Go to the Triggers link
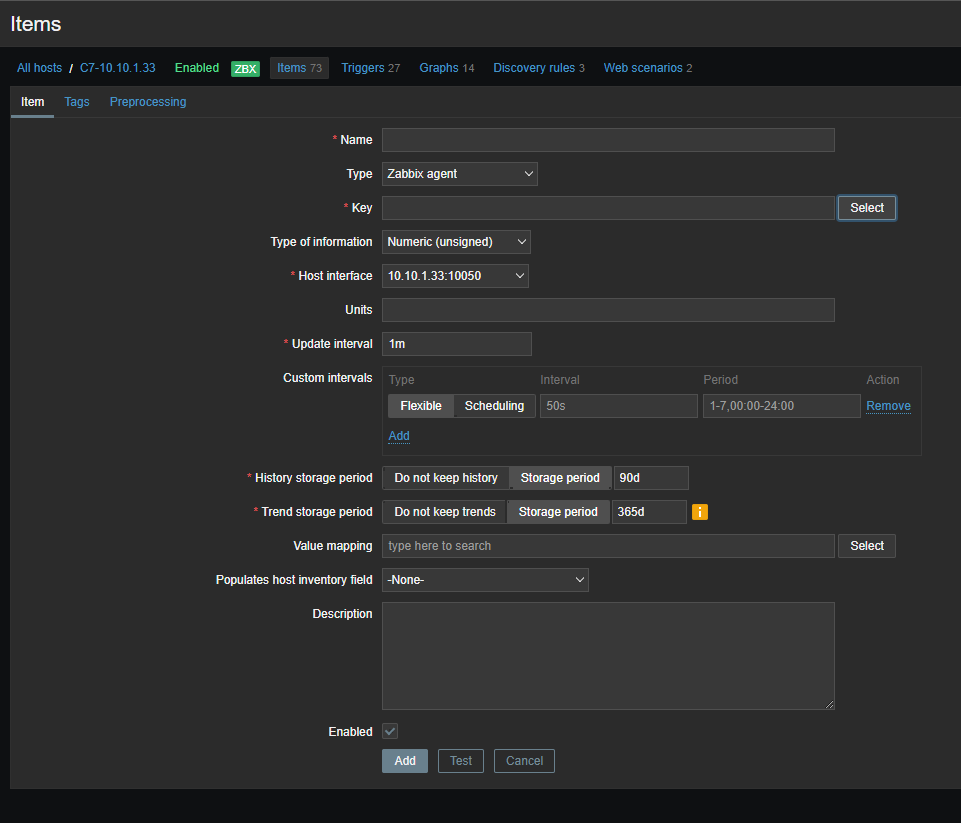The height and width of the screenshot is (823, 961). coord(362,68)
